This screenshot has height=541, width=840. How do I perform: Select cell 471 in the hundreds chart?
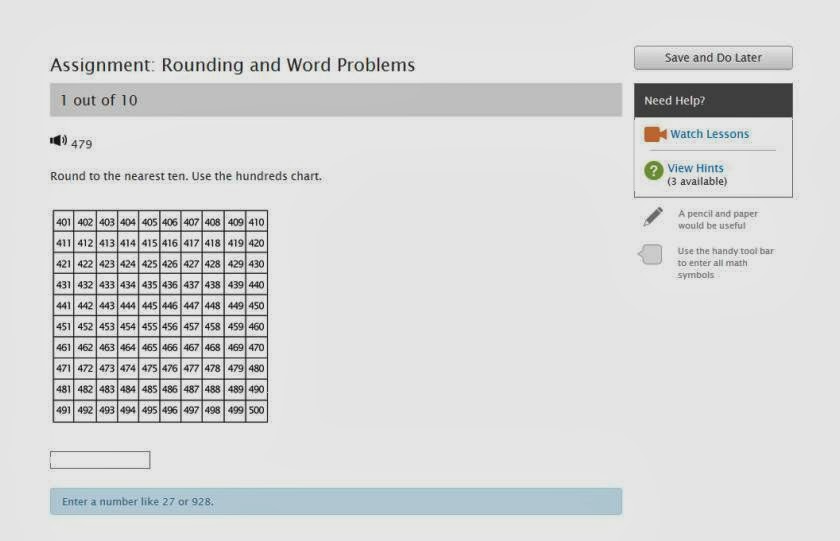[x=63, y=369]
